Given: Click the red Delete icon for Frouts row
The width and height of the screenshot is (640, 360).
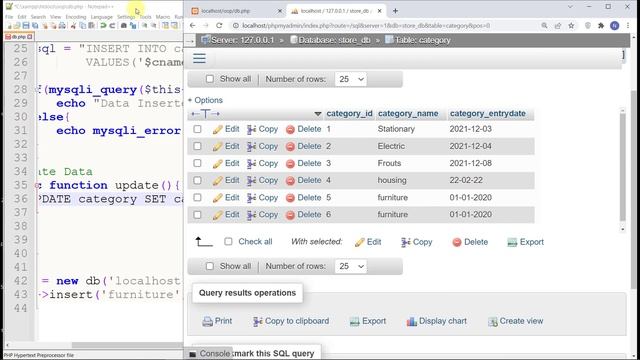Looking at the screenshot, I should click(290, 164).
